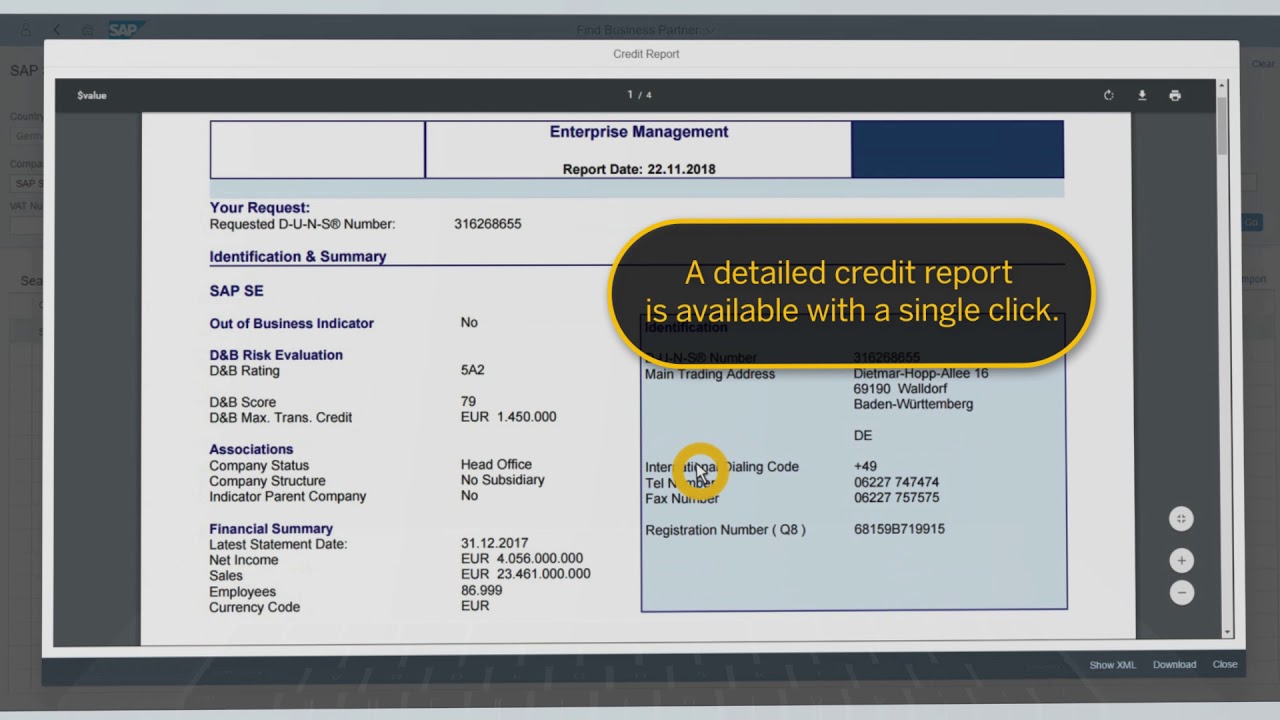Print the credit report
The image size is (1280, 720).
[1175, 96]
